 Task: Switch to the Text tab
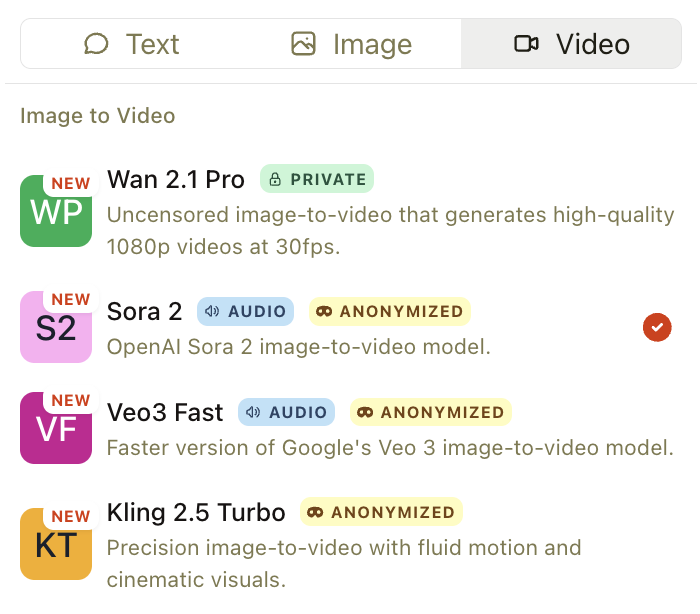click(x=131, y=44)
